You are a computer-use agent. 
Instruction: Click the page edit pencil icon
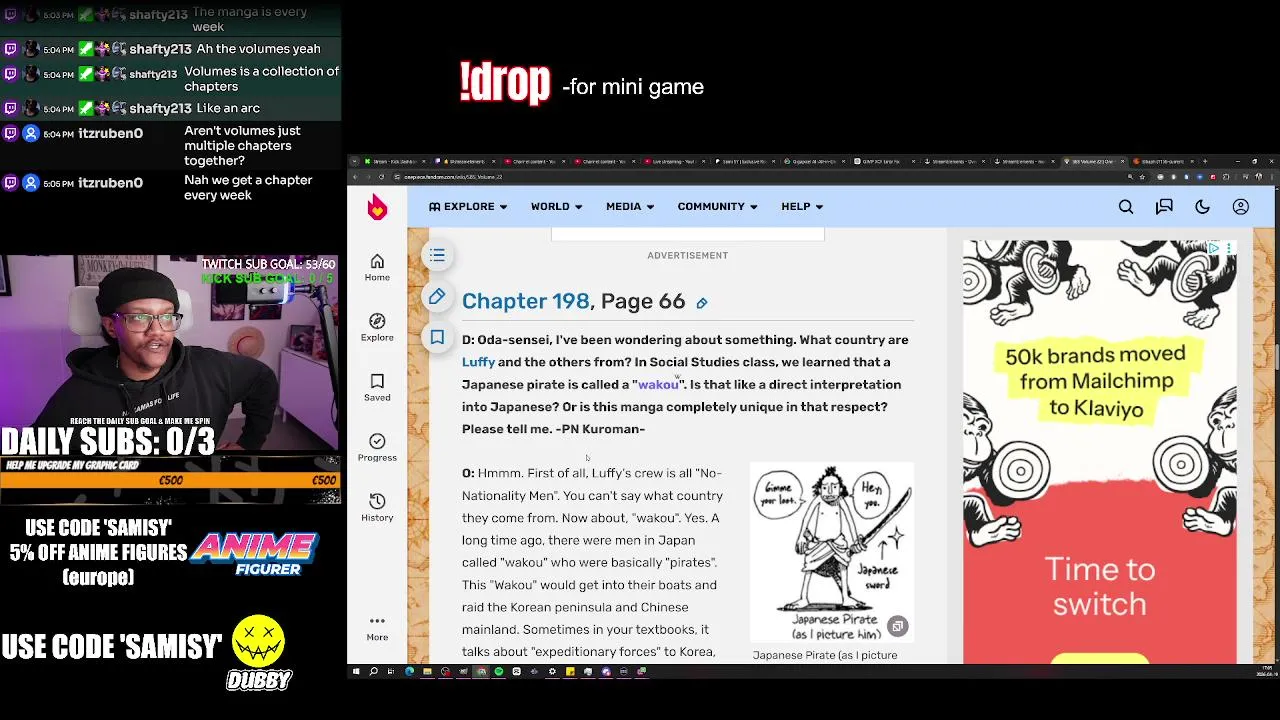[437, 297]
